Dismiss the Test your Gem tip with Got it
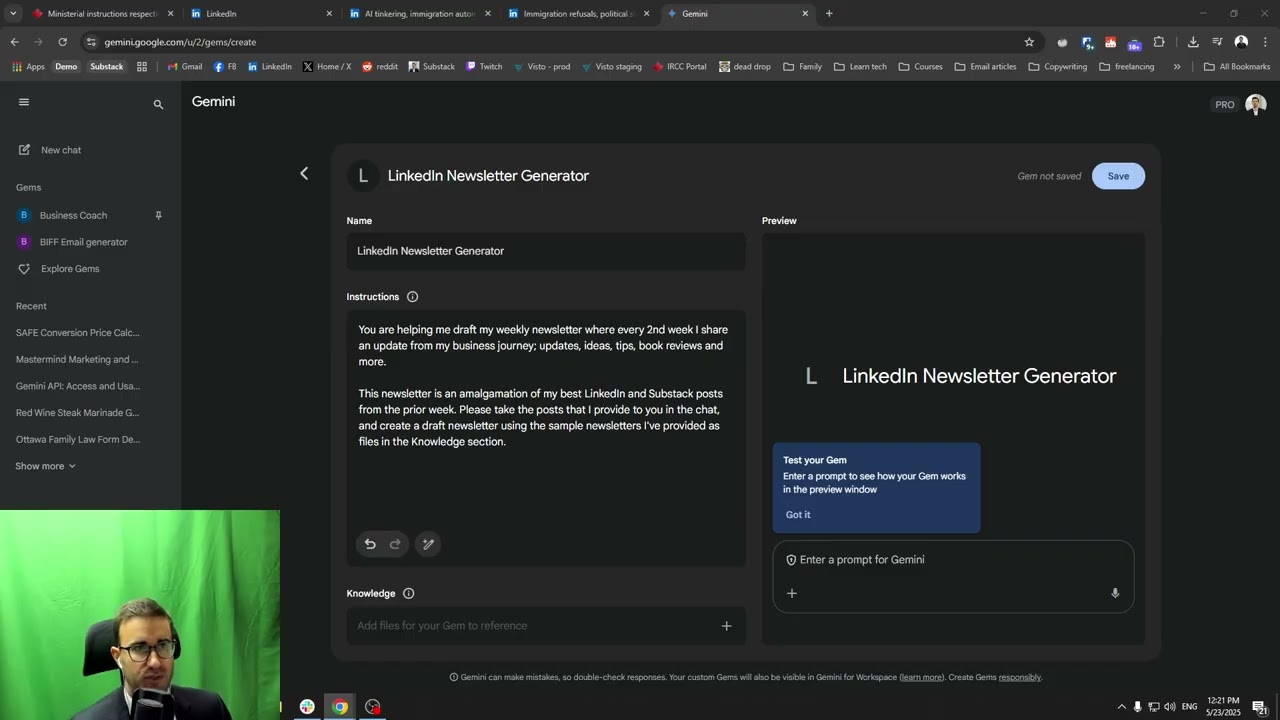The image size is (1280, 720). tap(798, 515)
